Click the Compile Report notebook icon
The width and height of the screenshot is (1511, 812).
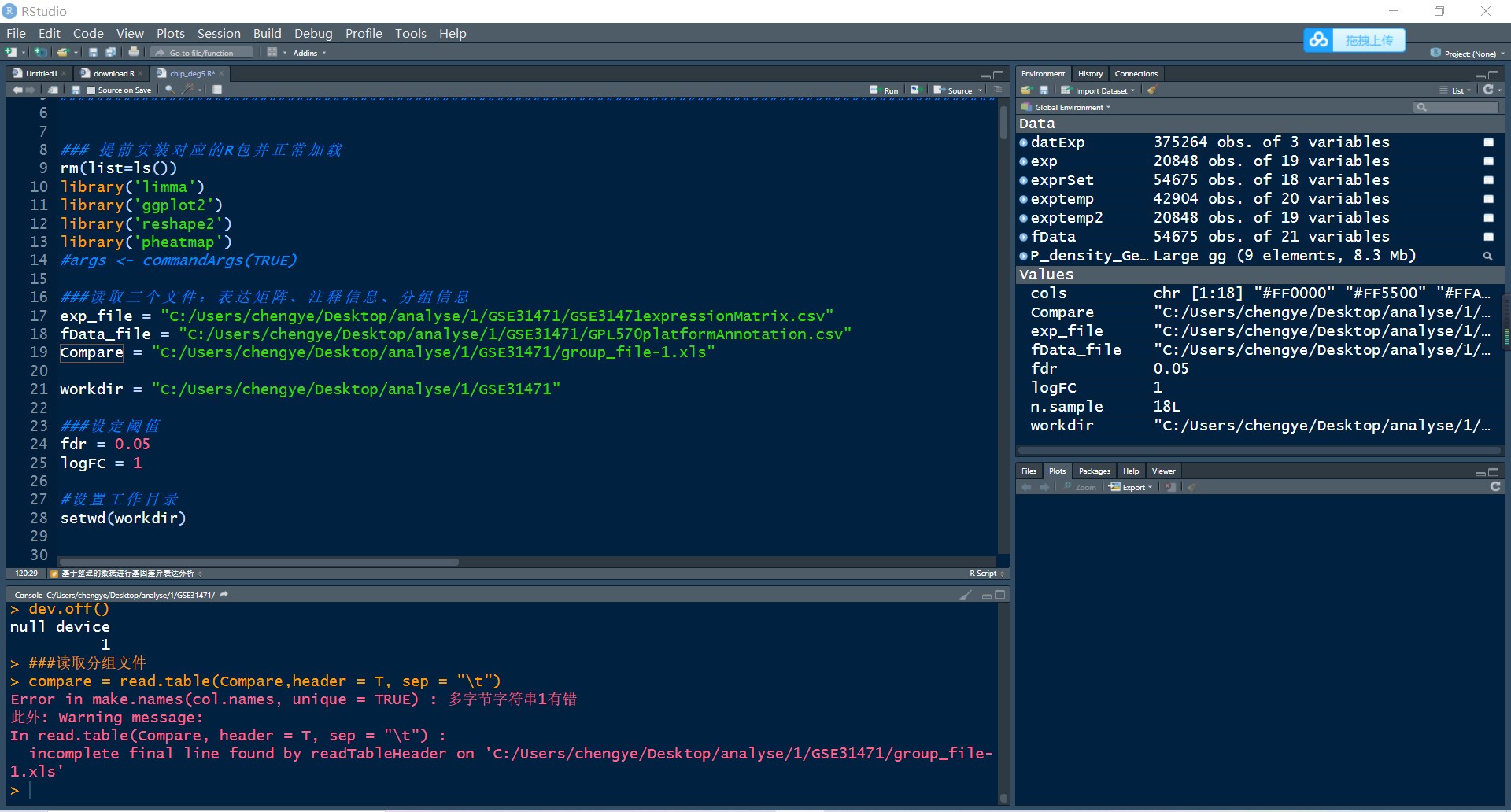(x=217, y=90)
